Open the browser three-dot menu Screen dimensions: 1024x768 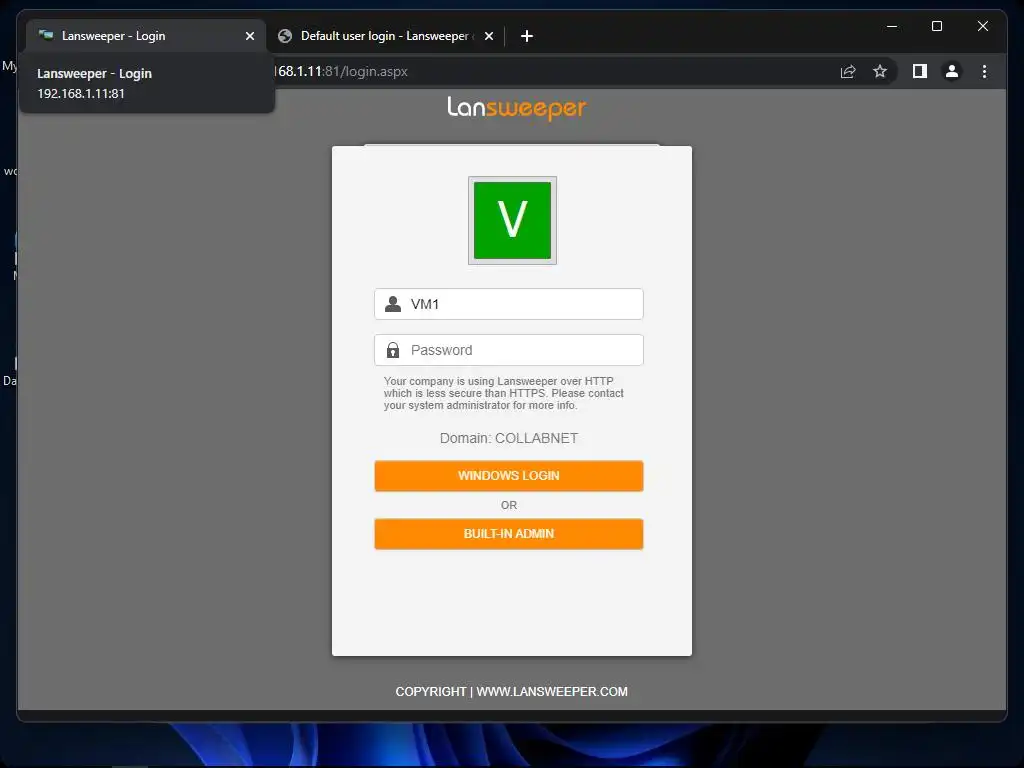tap(984, 71)
